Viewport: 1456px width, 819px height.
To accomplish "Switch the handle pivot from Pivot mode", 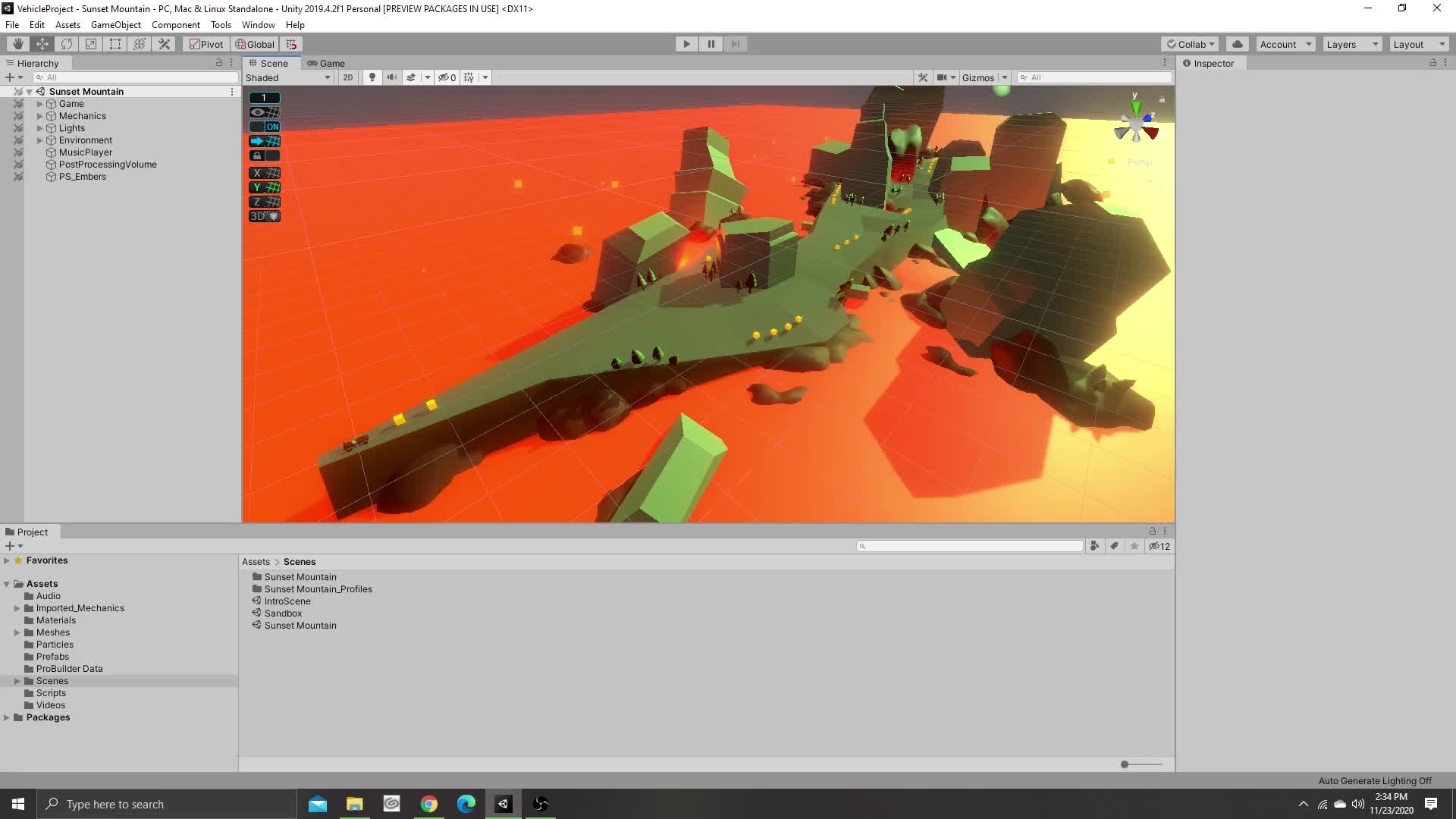I will pyautogui.click(x=206, y=44).
